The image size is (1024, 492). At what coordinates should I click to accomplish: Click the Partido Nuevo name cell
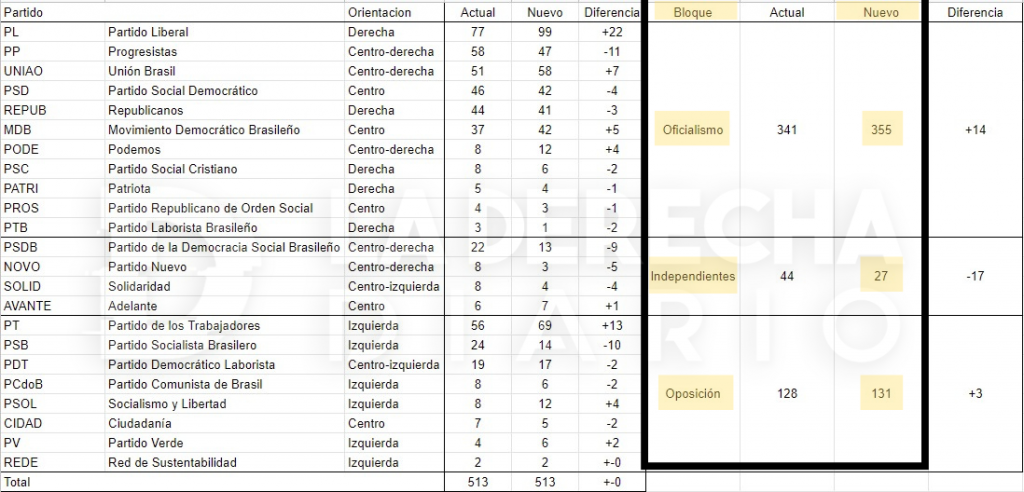click(x=147, y=267)
